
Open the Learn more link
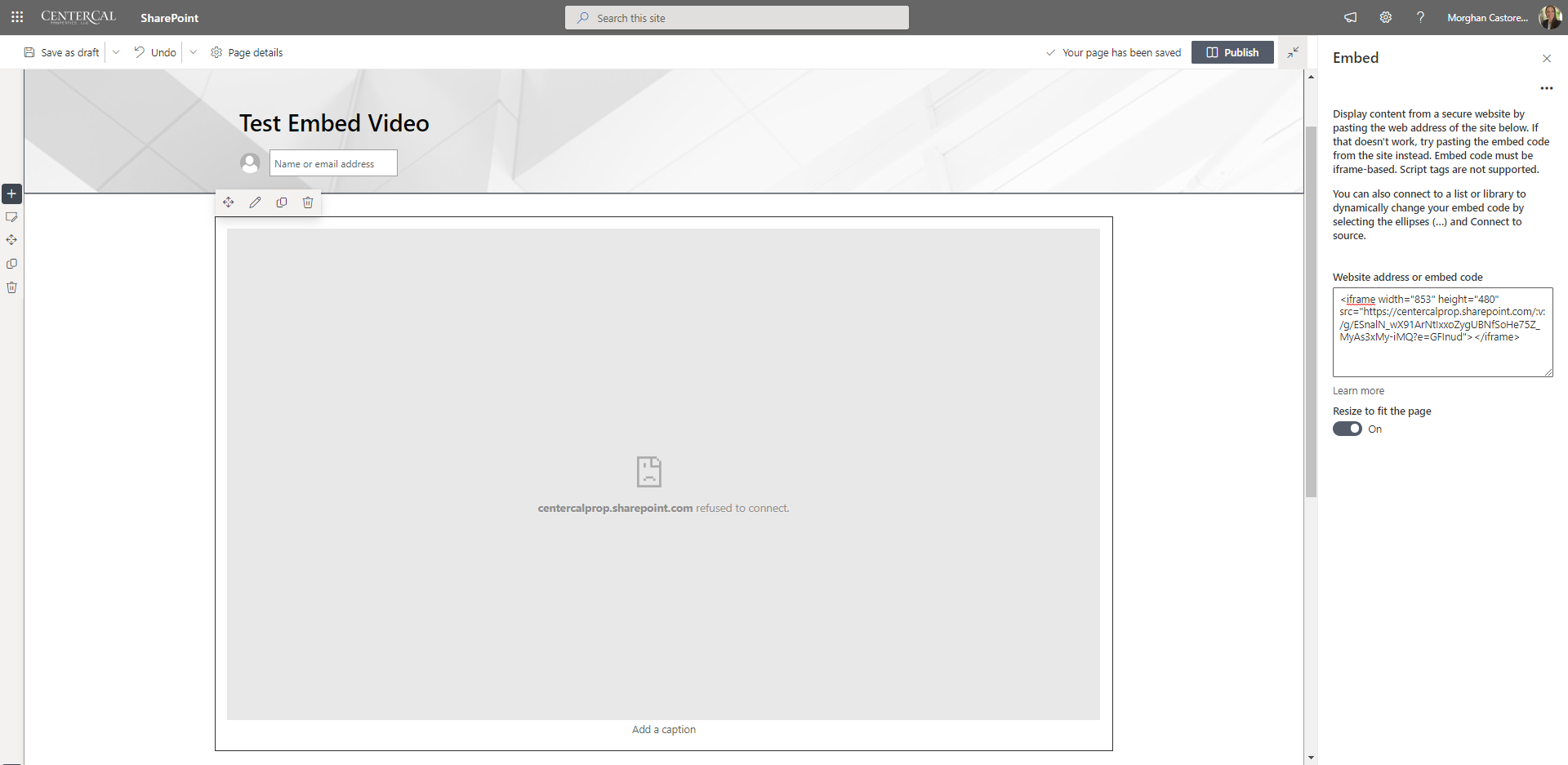click(x=1358, y=390)
